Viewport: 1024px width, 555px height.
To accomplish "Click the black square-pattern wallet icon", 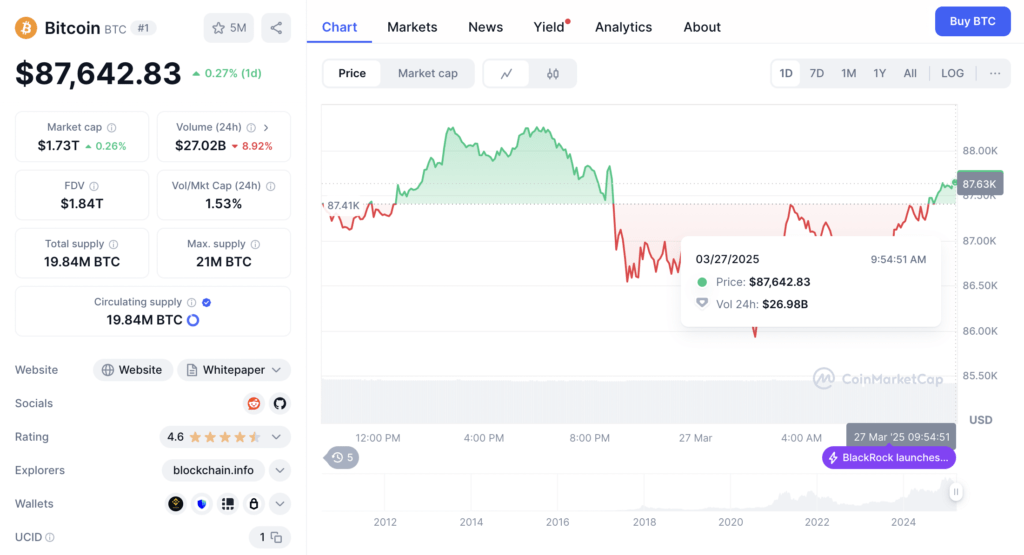I will click(228, 503).
